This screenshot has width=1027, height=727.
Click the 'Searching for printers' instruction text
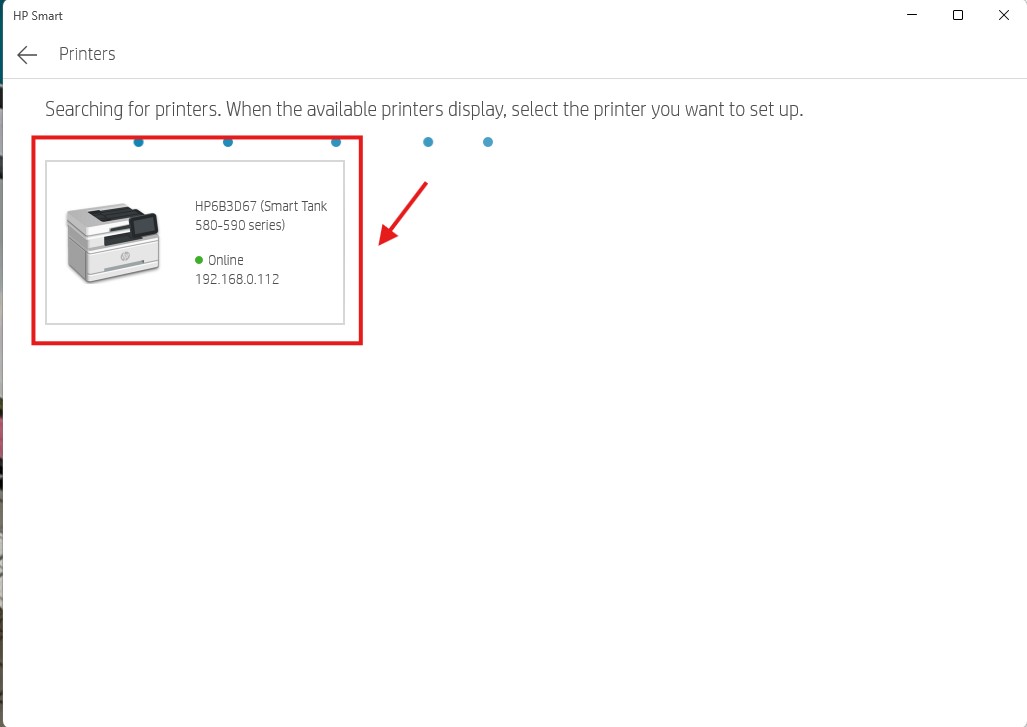424,109
